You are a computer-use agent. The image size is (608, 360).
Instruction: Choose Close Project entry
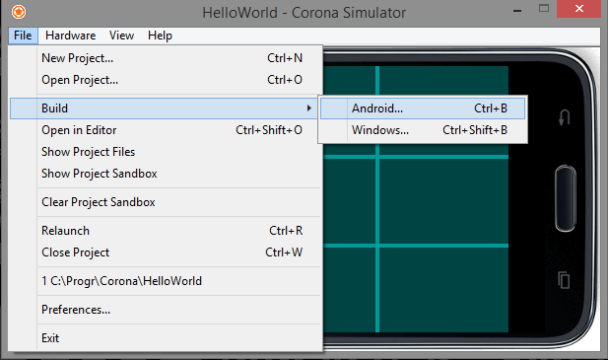point(166,253)
